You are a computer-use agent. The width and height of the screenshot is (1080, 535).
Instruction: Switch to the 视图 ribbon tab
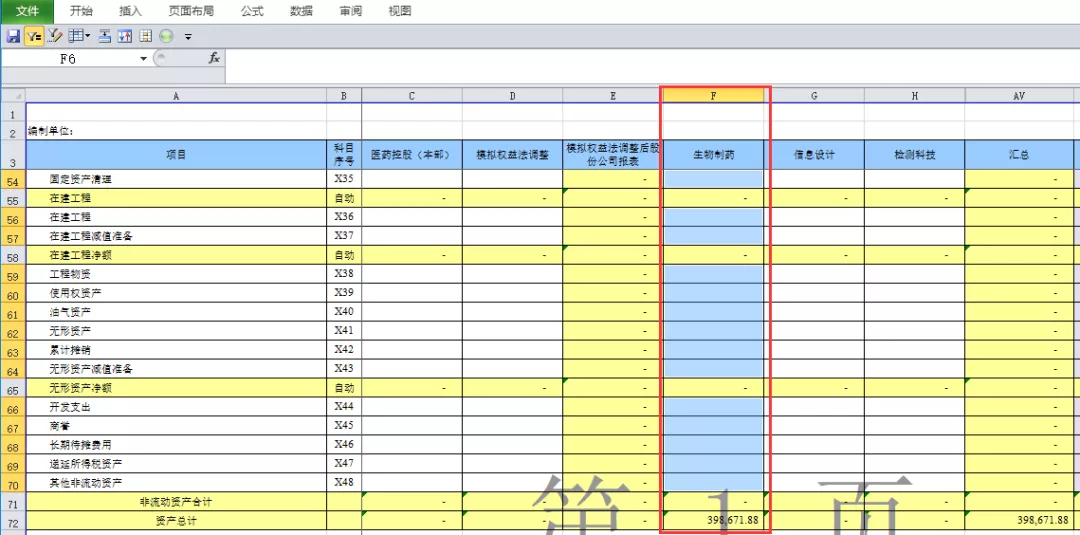tap(399, 11)
